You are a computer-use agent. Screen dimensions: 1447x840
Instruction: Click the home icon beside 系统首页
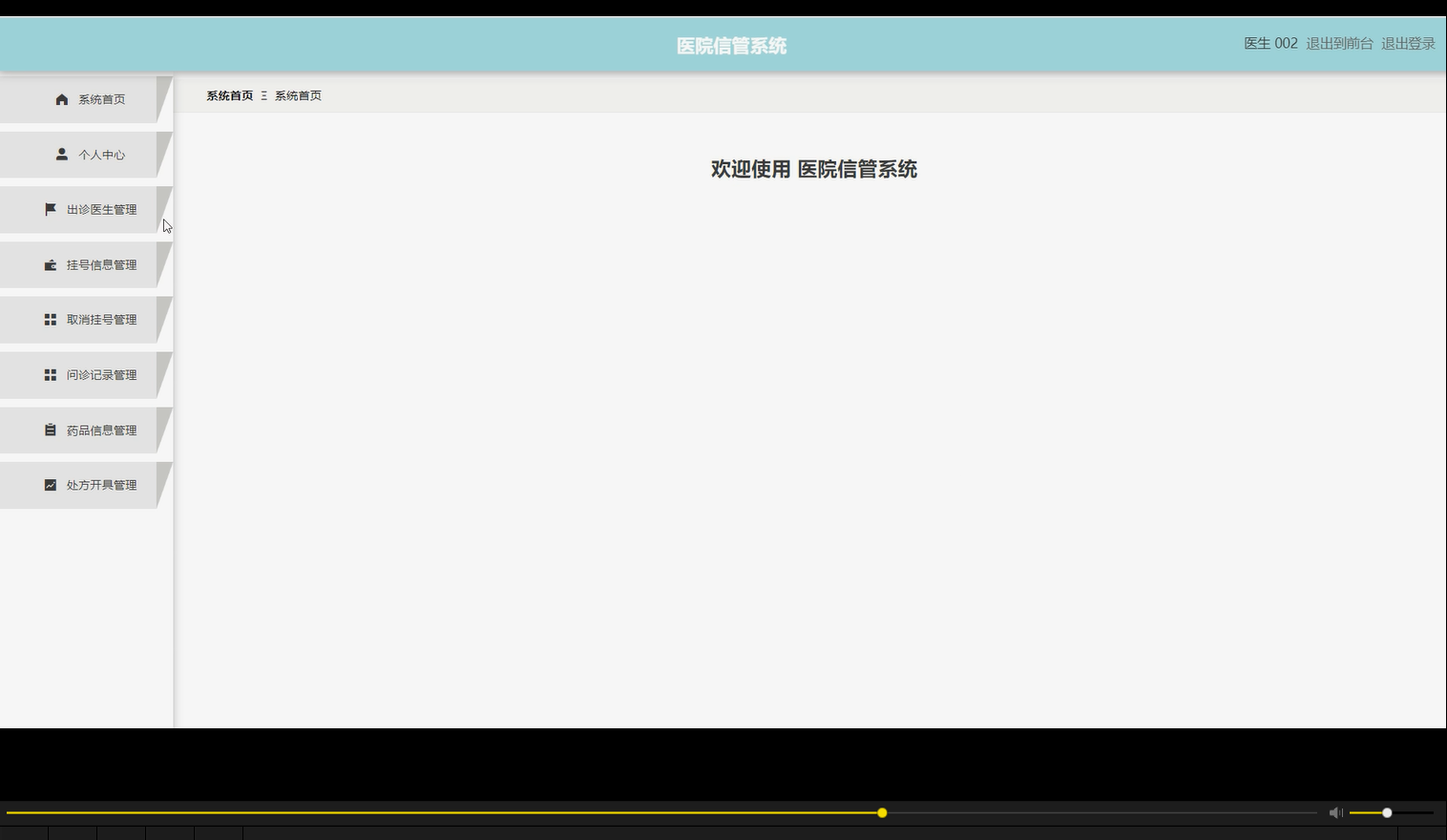tap(62, 99)
